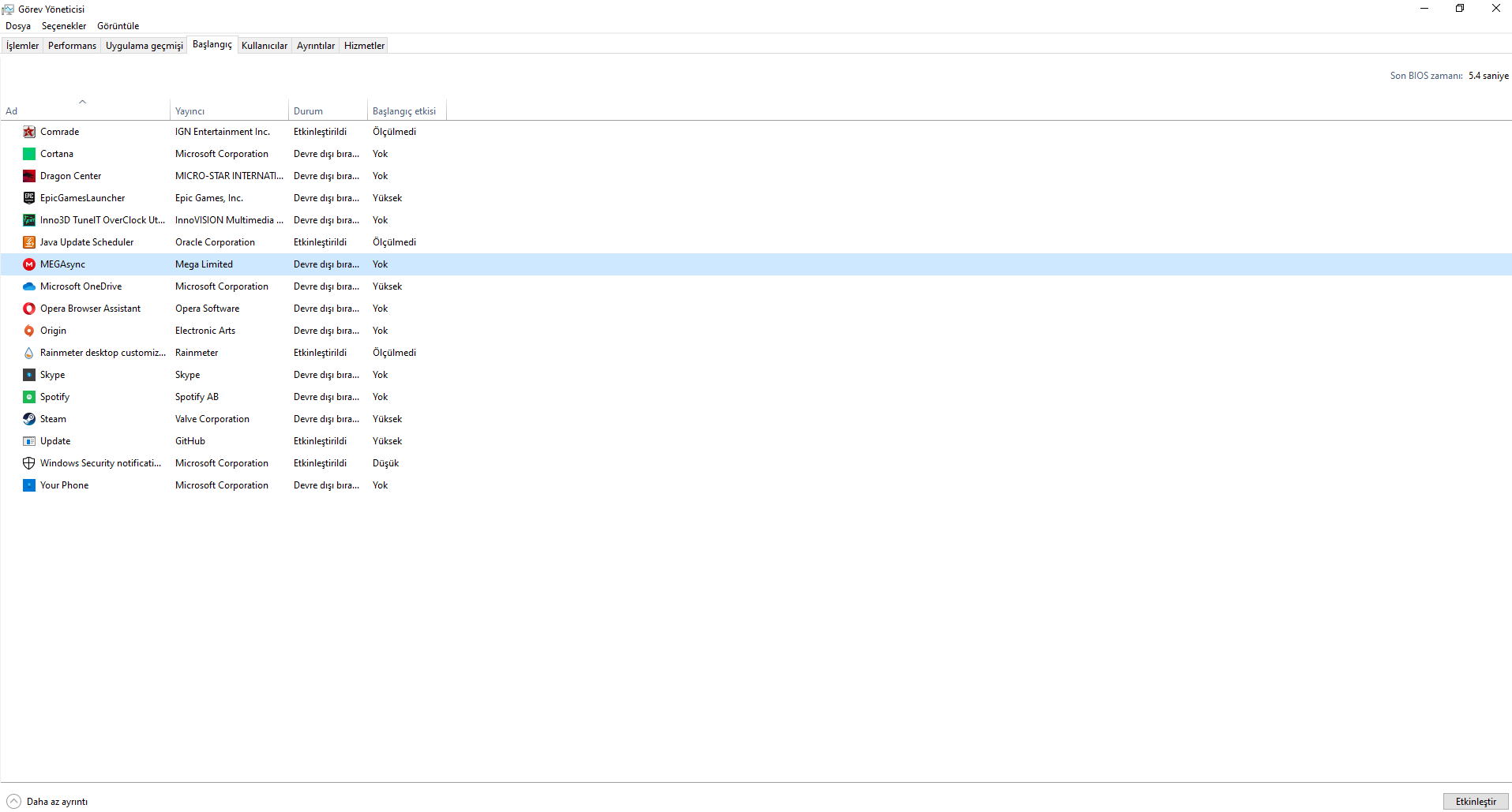
Task: Select the Skype entry name
Action: pos(52,375)
